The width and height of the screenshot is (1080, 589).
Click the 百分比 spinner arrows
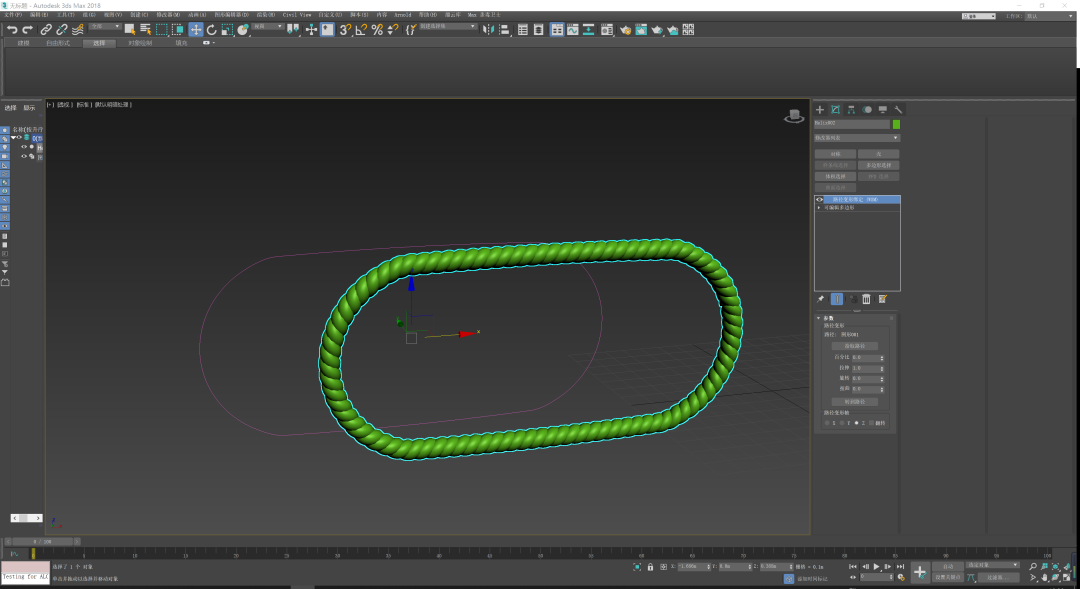(882, 358)
